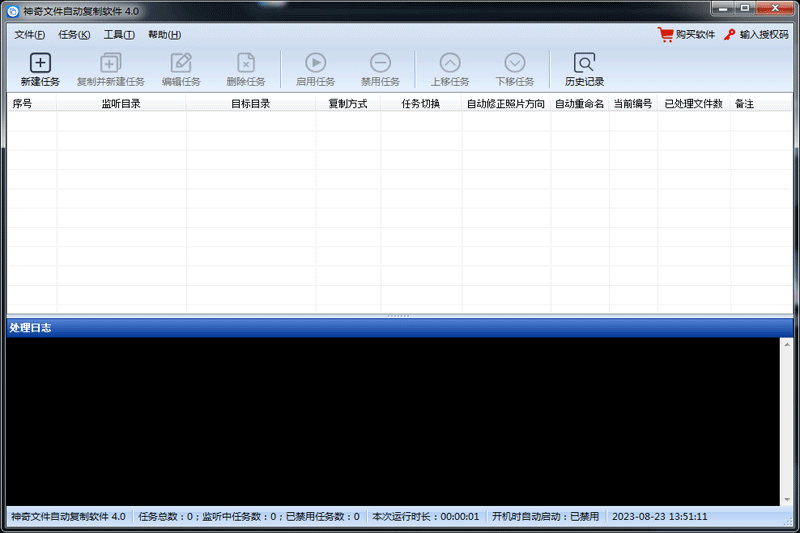
Task: Click the 自动重命名 column header
Action: (580, 104)
